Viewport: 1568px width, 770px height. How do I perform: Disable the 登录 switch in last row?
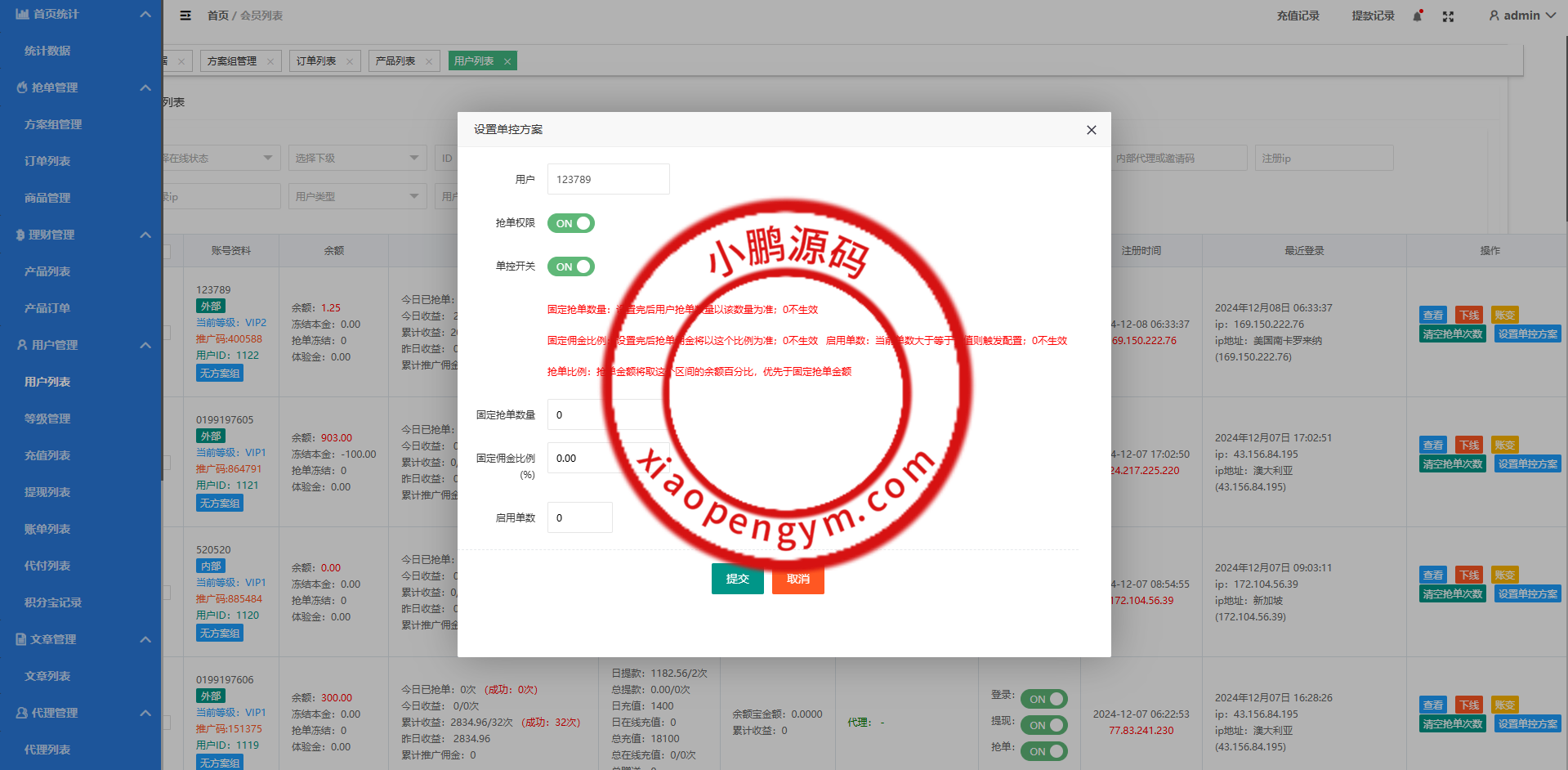click(1043, 699)
